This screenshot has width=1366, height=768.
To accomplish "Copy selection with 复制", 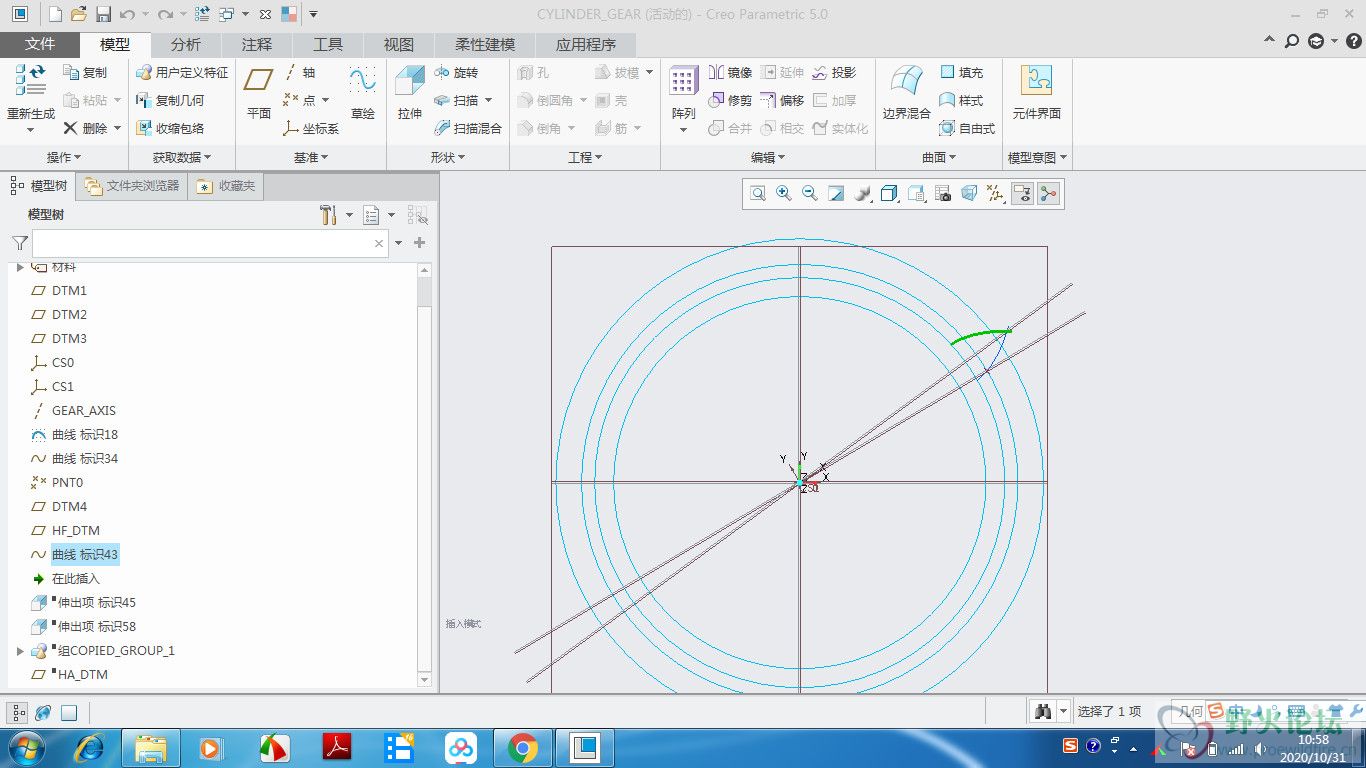I will [85, 72].
